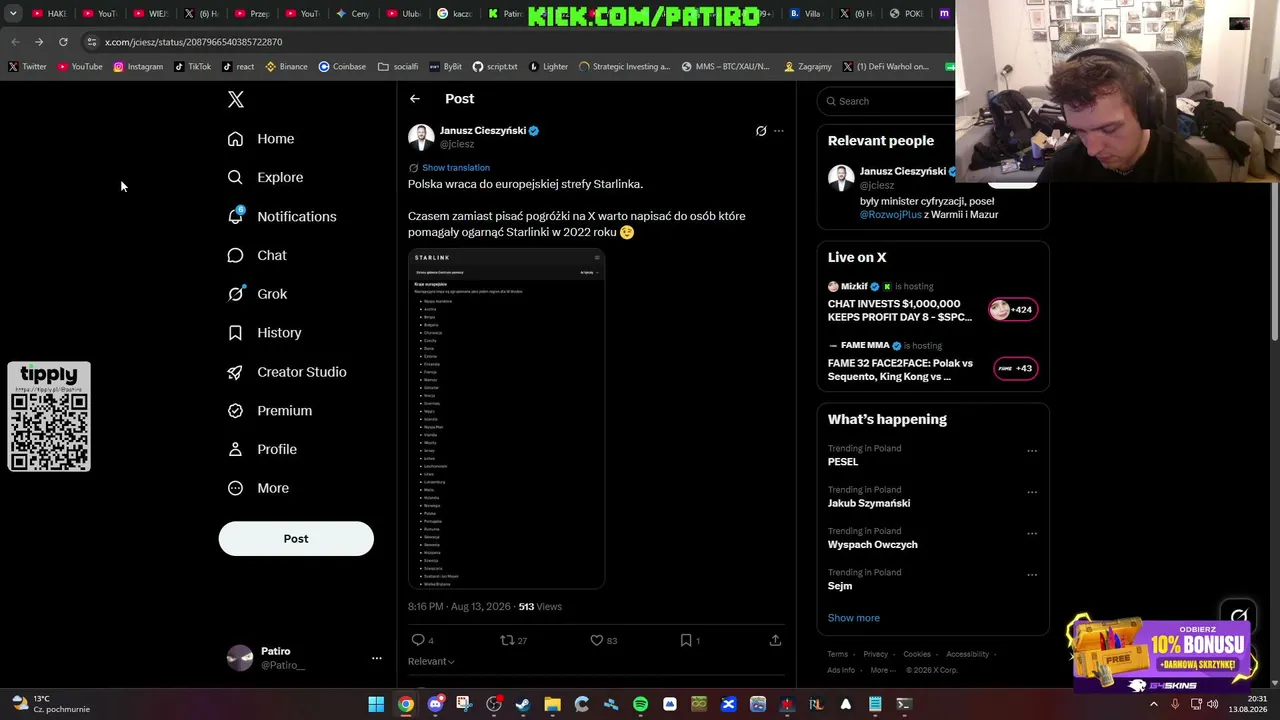The width and height of the screenshot is (1280, 720).
Task: Open Mizkif live stream listing
Action: (932, 302)
